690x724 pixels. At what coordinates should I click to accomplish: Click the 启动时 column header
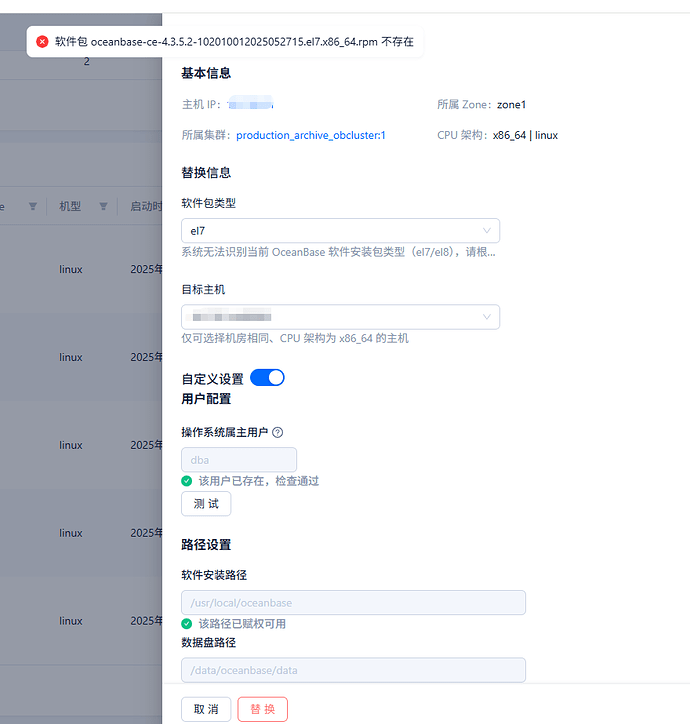coord(146,206)
